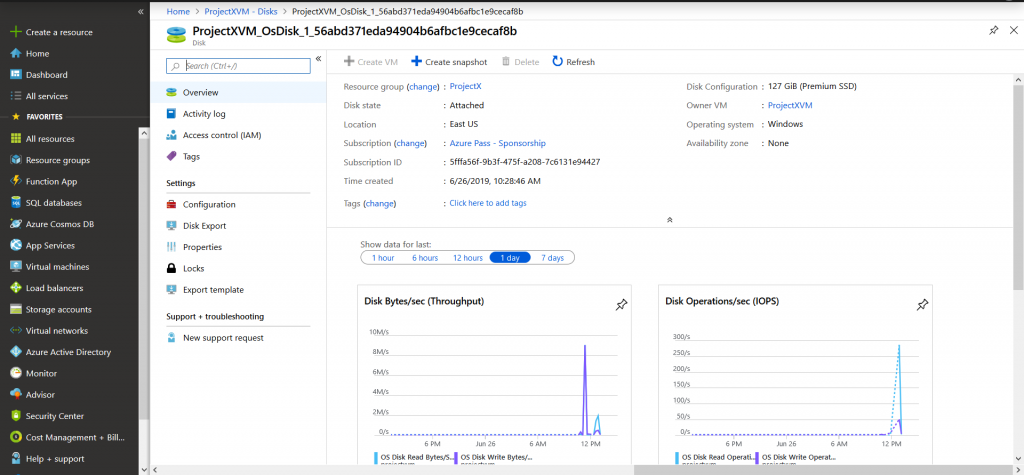Pin the Disk Bytes/sec Throughput chart
This screenshot has height=475, width=1024.
(621, 304)
